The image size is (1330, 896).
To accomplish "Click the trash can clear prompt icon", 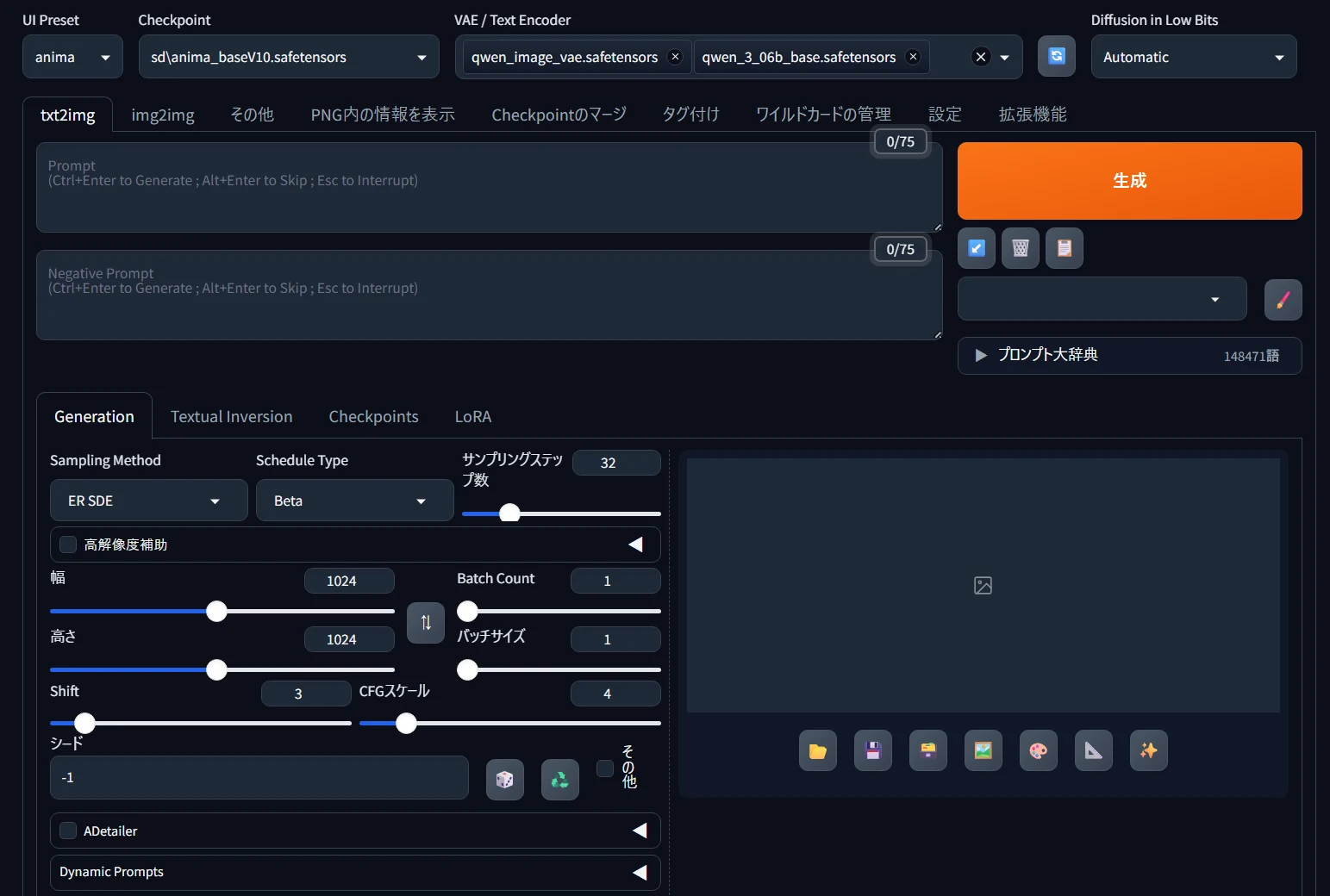I will 1021,248.
